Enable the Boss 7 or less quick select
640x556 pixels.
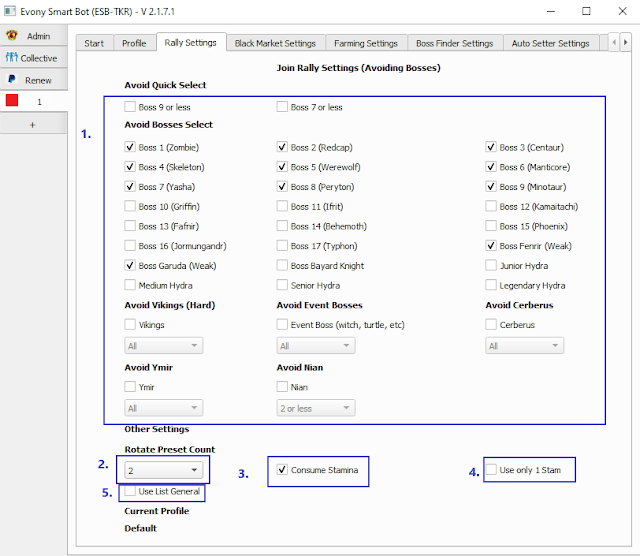pos(282,107)
